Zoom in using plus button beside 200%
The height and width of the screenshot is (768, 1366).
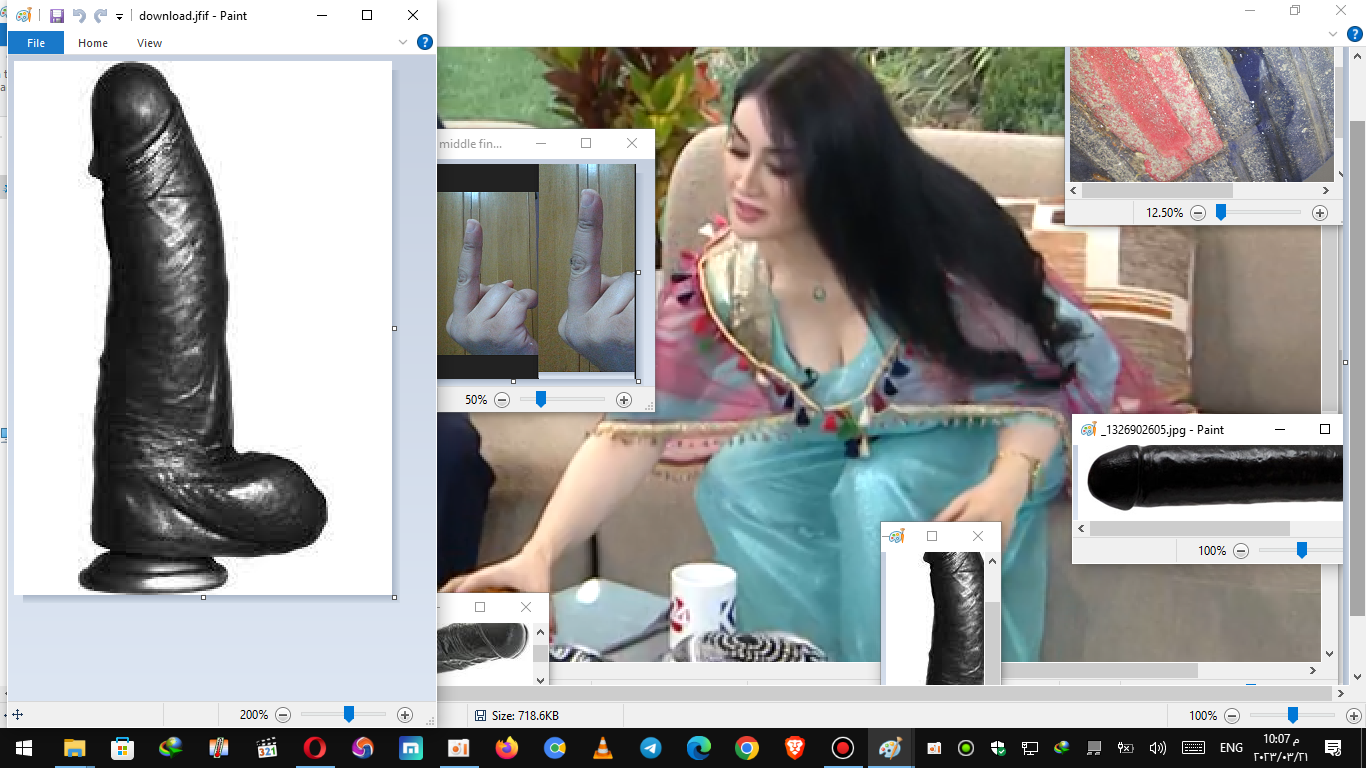405,715
